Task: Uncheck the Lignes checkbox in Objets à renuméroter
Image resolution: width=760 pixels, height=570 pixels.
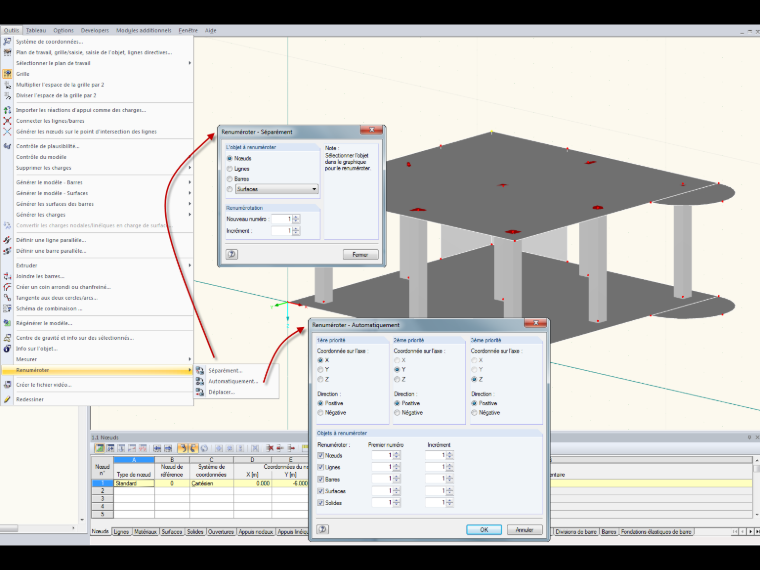Action: click(x=320, y=467)
